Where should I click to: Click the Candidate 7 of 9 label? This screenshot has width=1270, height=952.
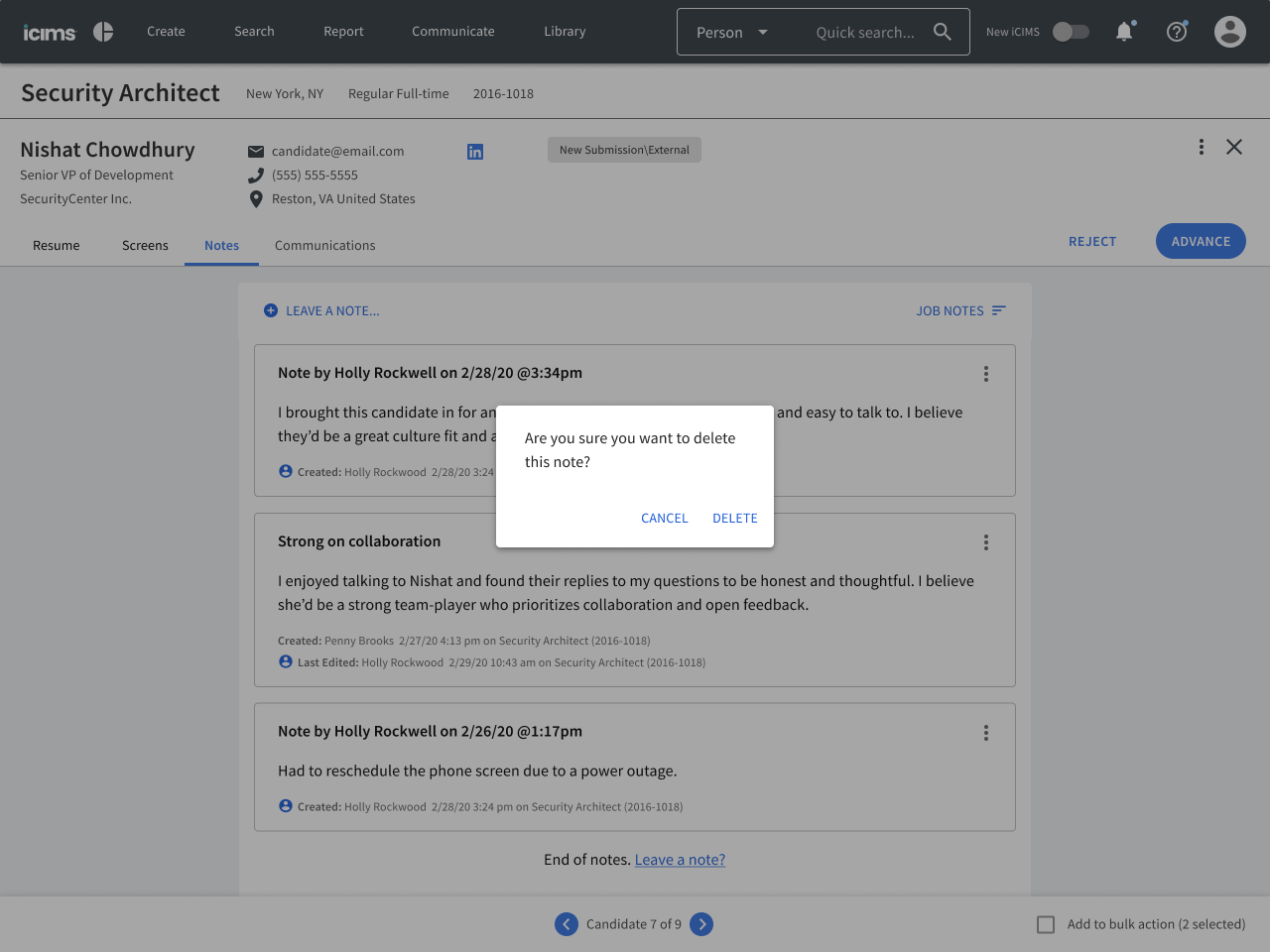[x=634, y=924]
